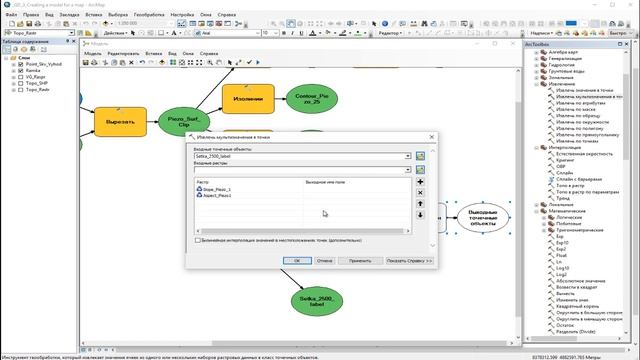
Task: Click the Add Data icon in ModelBuilder toolbar
Action: tap(162, 62)
